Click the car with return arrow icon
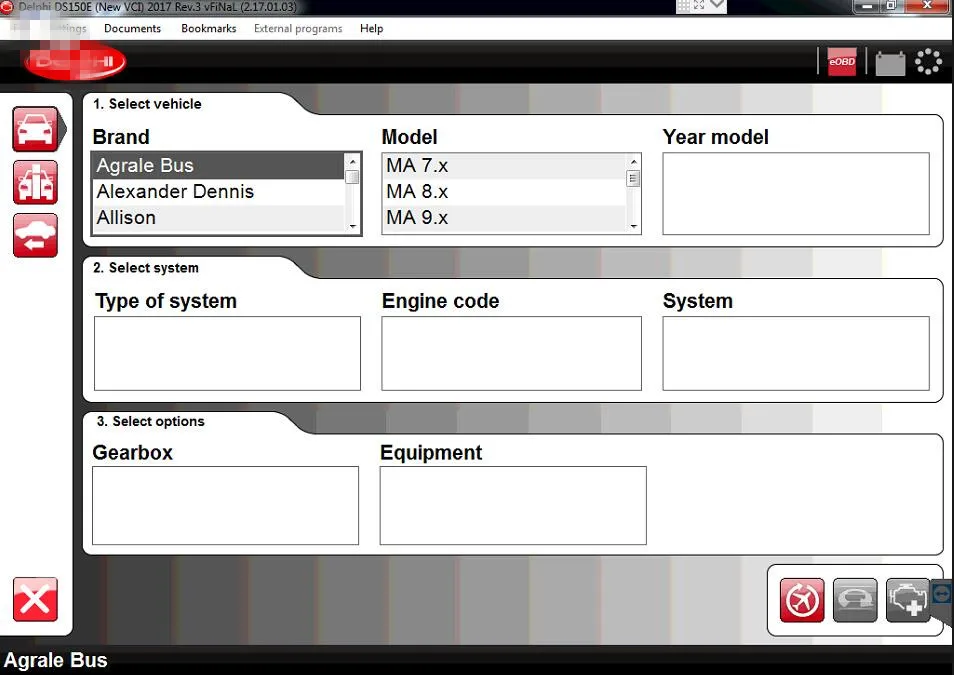This screenshot has height=675, width=954. 35,235
